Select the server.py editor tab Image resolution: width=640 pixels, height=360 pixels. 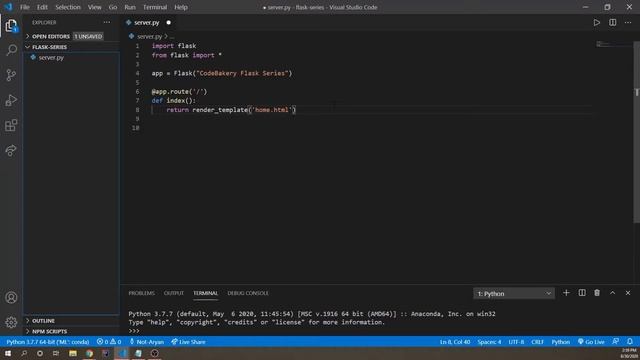(x=149, y=22)
